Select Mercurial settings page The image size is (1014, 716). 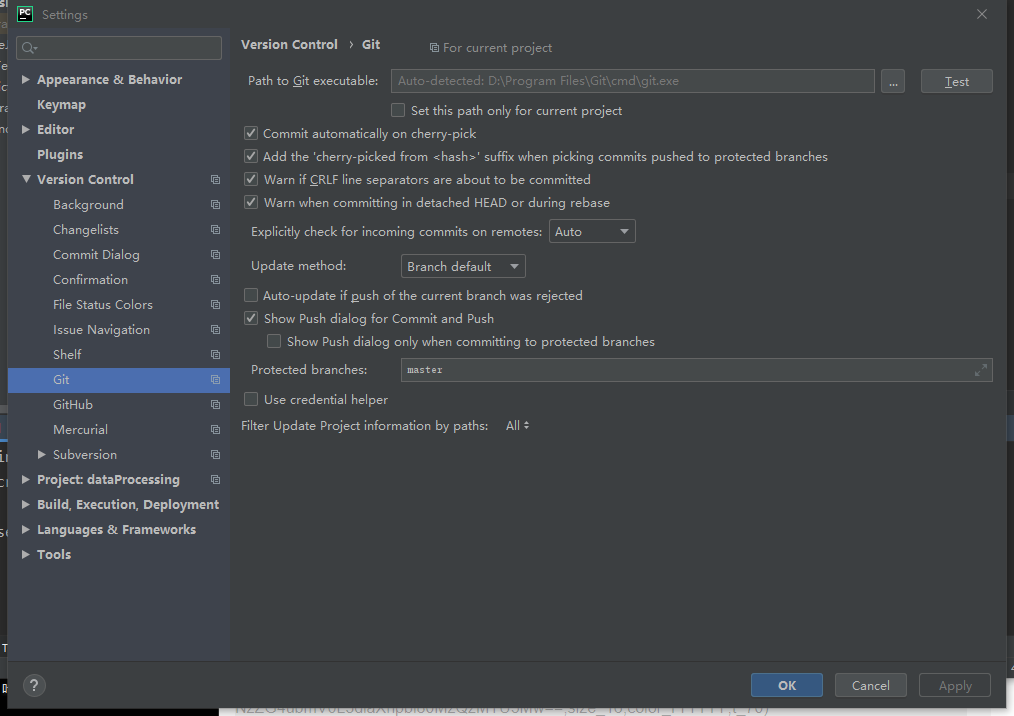(80, 430)
